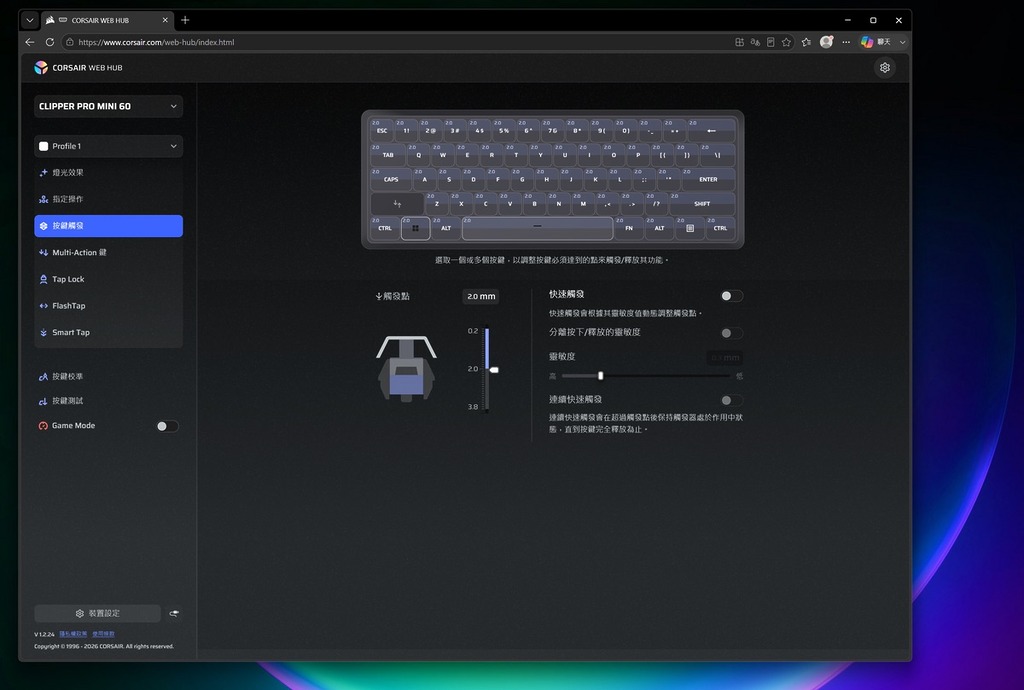Screen dimensions: 1024x690
Task: Click browser back arrow
Action: (x=30, y=42)
